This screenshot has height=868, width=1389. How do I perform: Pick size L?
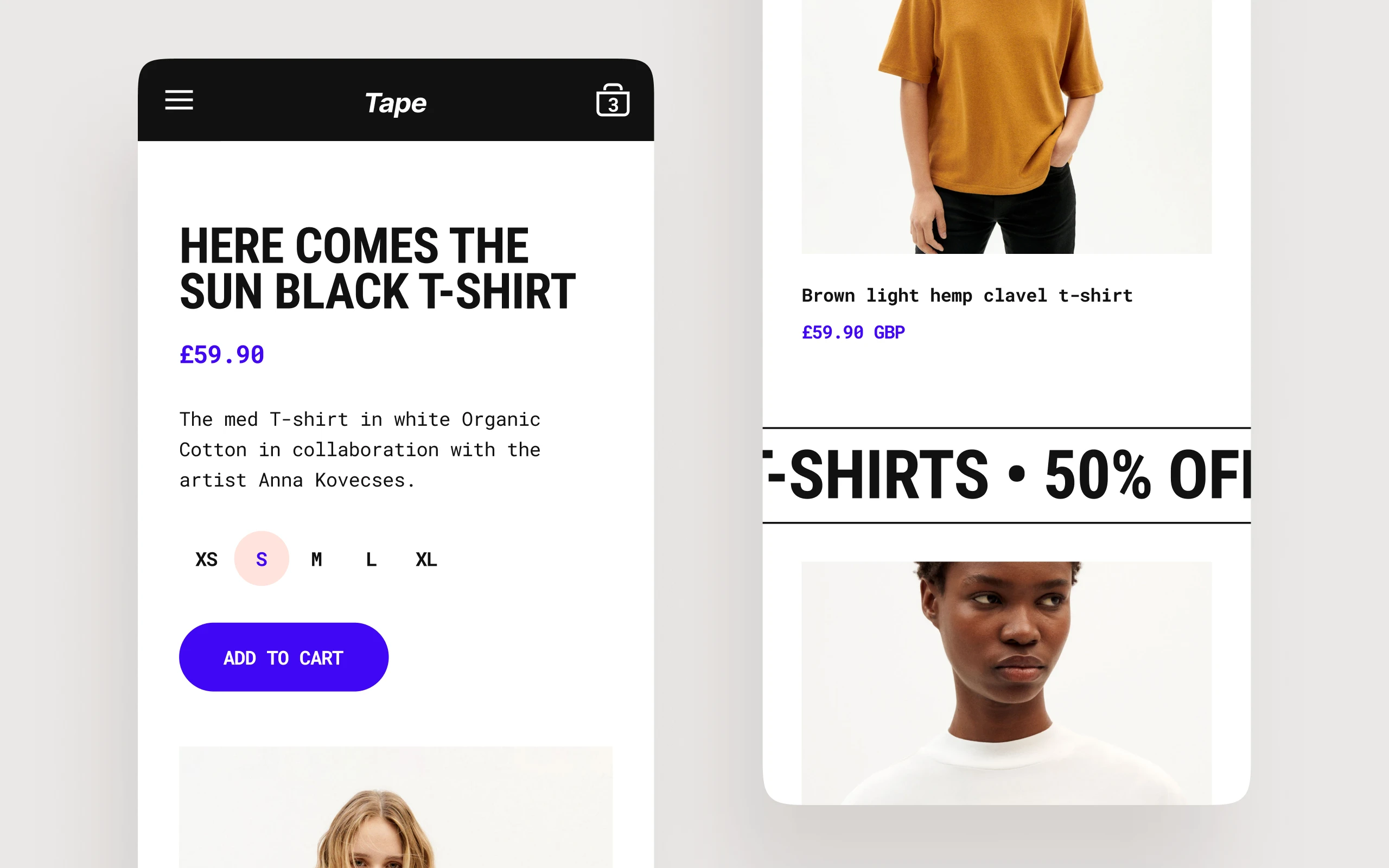[371, 559]
